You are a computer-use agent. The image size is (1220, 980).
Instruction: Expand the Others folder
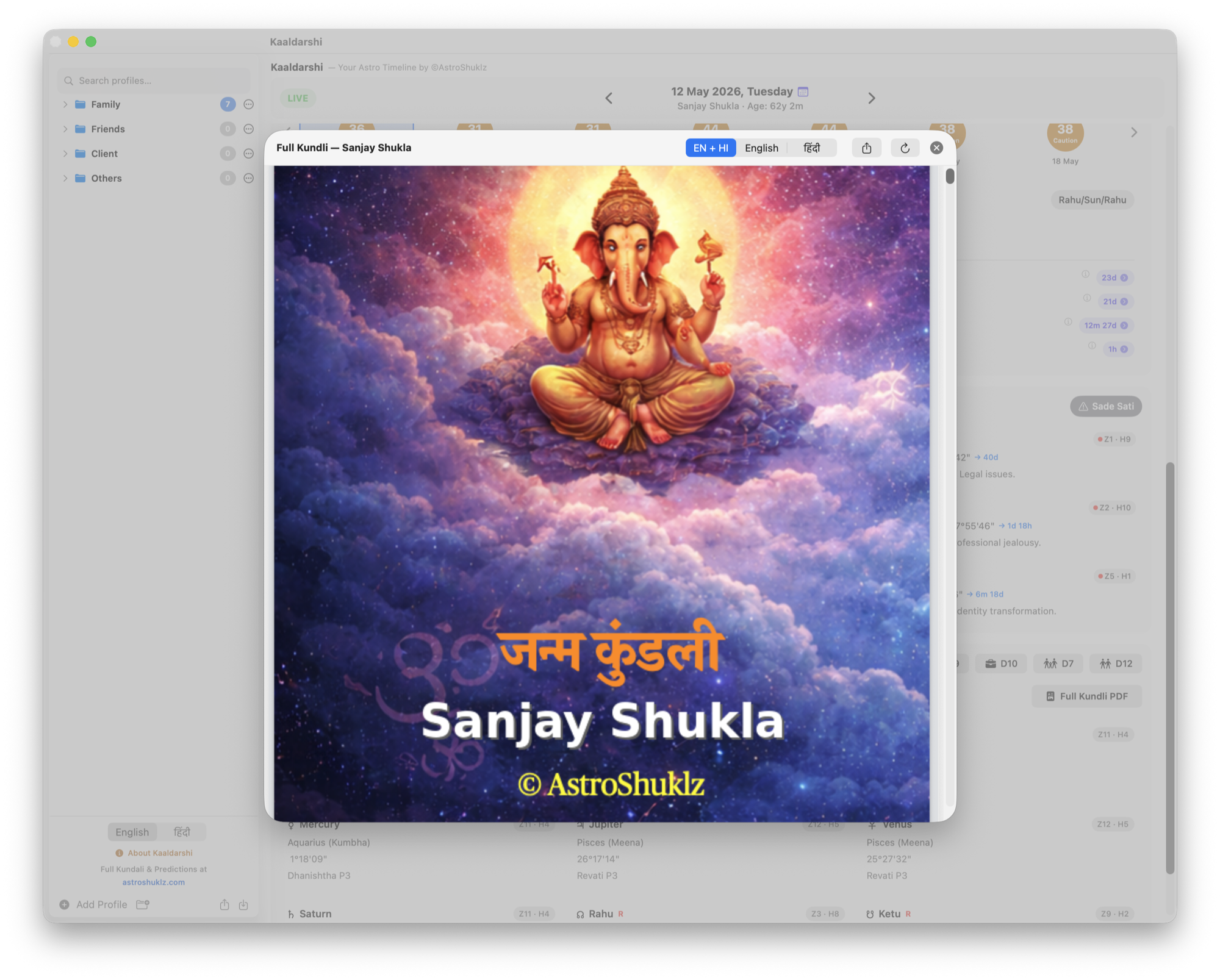coord(65,178)
